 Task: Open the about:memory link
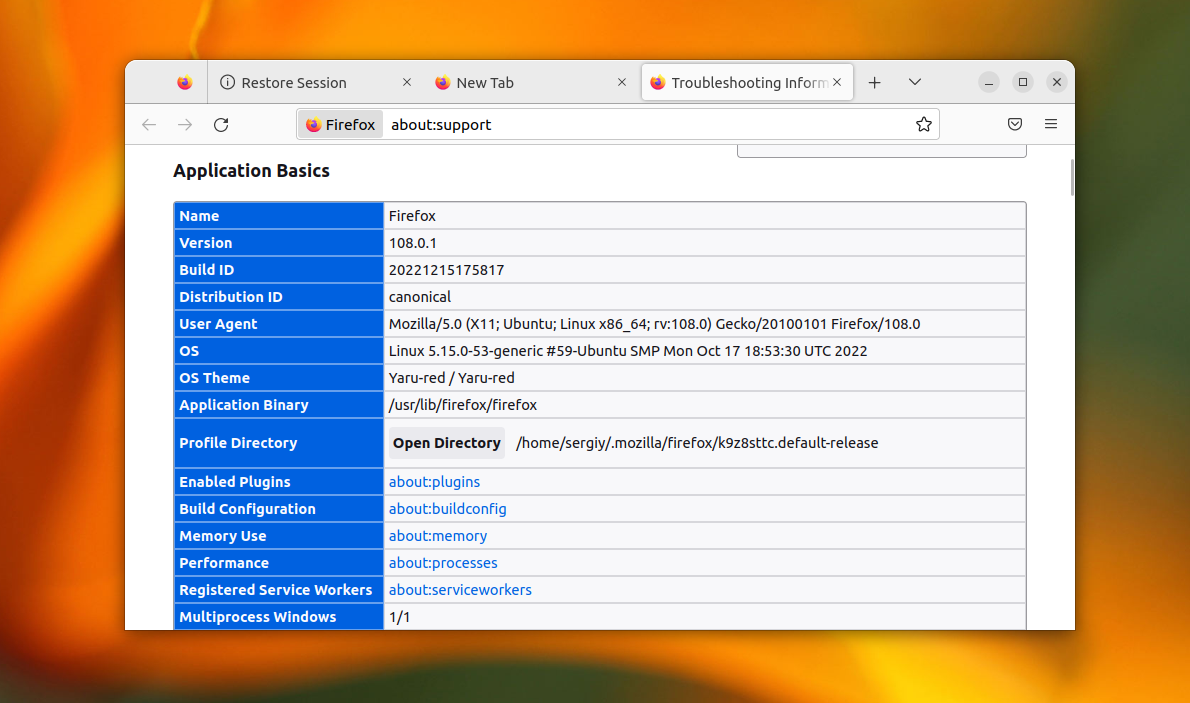(x=438, y=536)
